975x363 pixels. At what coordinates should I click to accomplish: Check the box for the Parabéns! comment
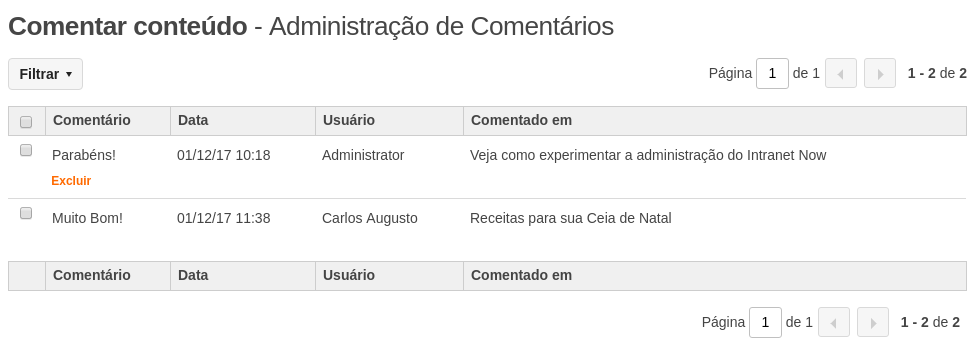click(x=26, y=150)
